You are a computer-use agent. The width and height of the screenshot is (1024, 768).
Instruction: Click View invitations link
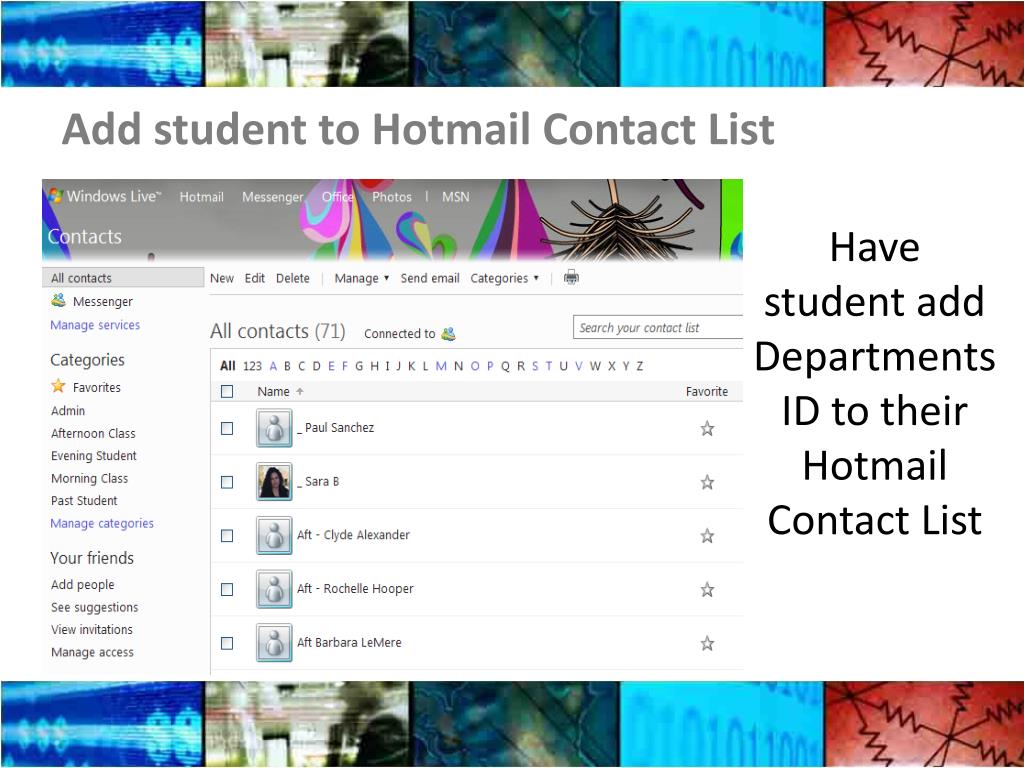click(x=92, y=630)
